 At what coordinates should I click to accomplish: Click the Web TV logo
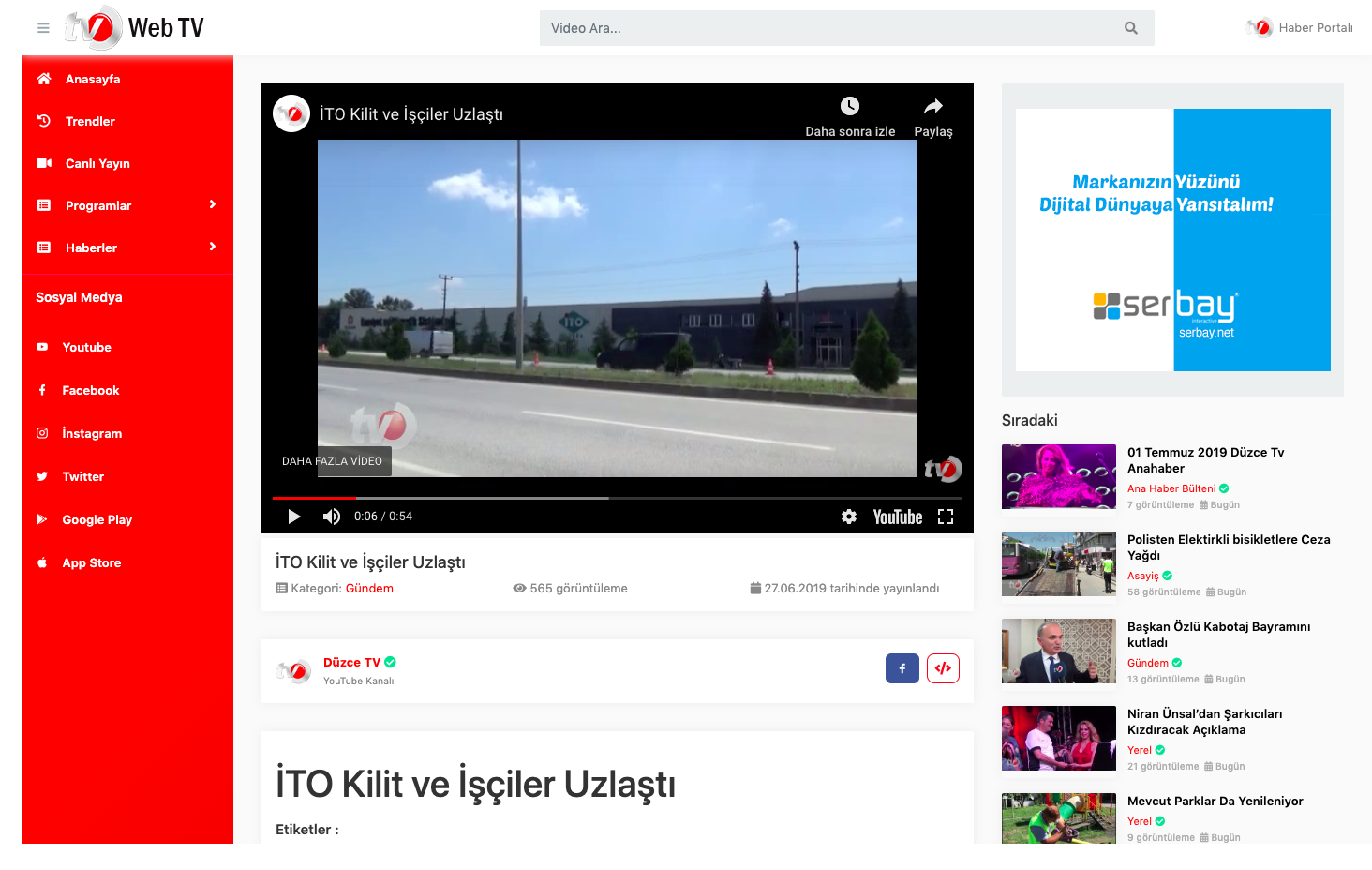(x=134, y=28)
